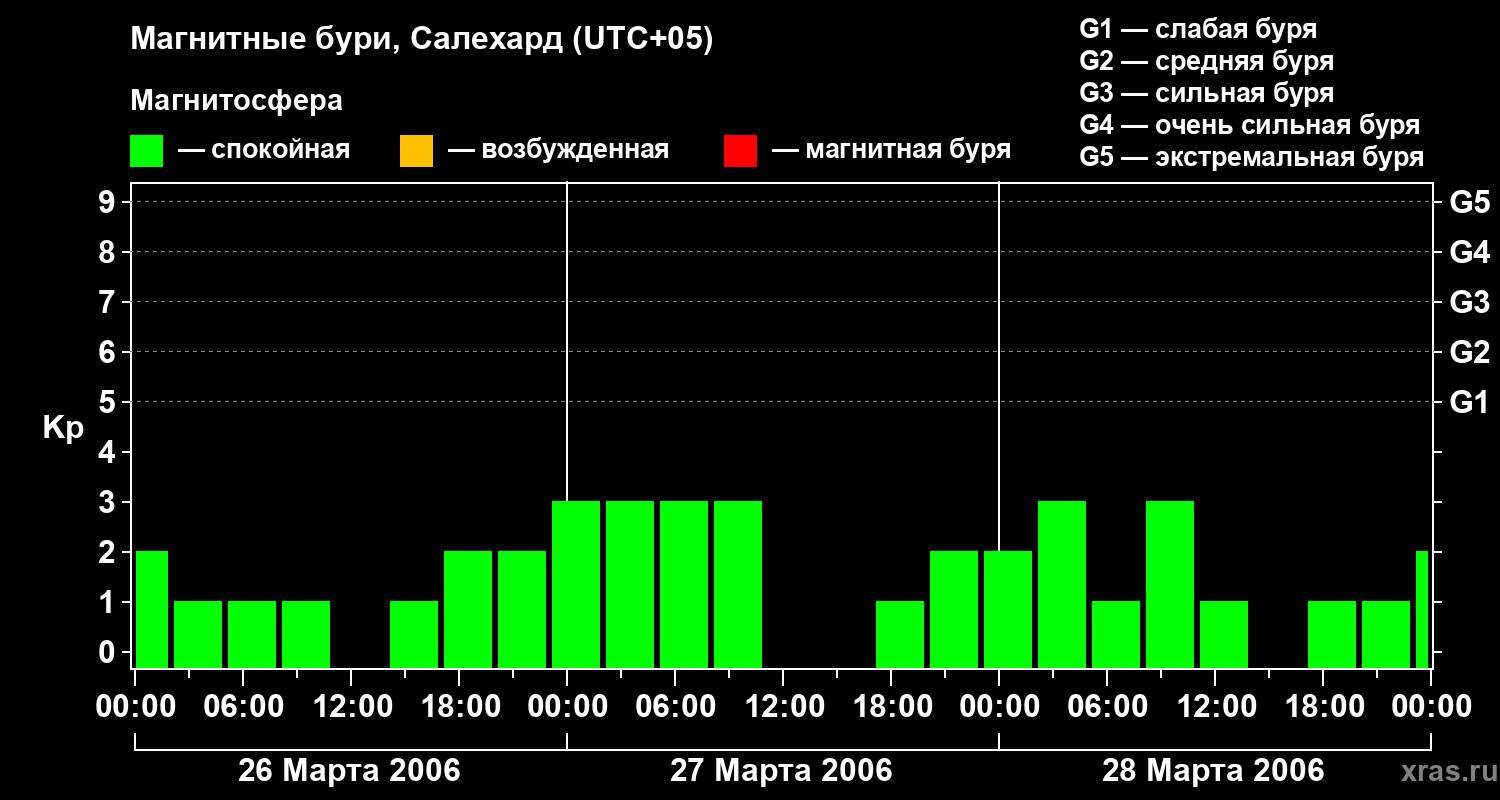The height and width of the screenshot is (800, 1500).
Task: Click the G4 label on the right axis
Action: [1469, 252]
